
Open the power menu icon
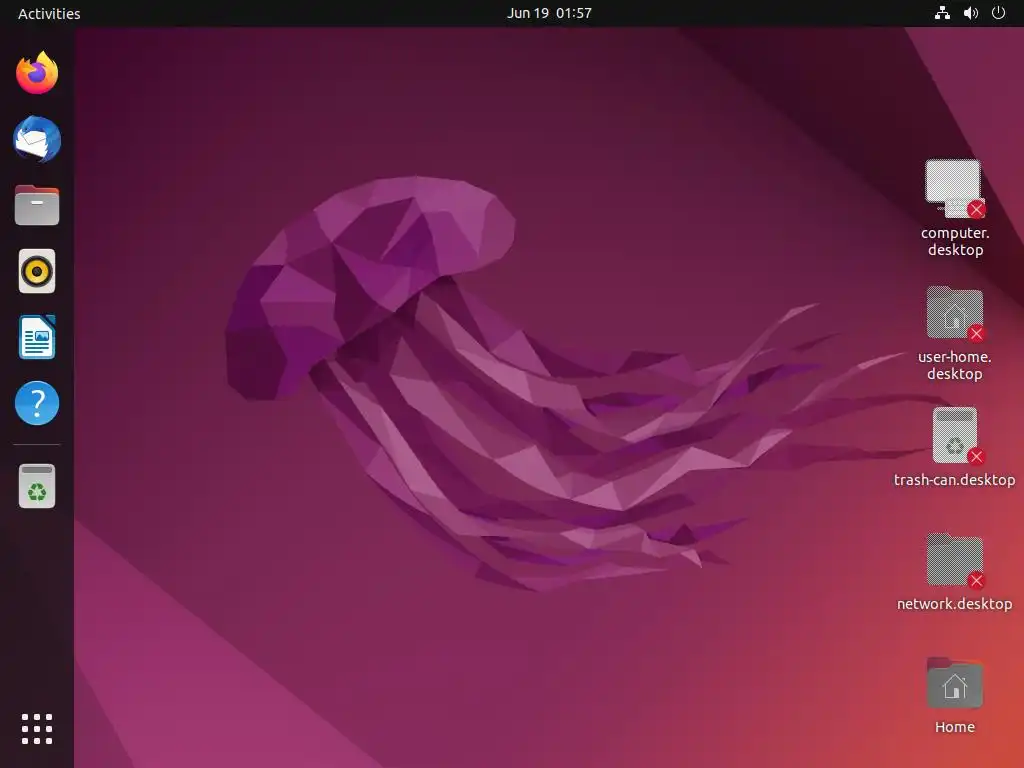click(x=999, y=13)
